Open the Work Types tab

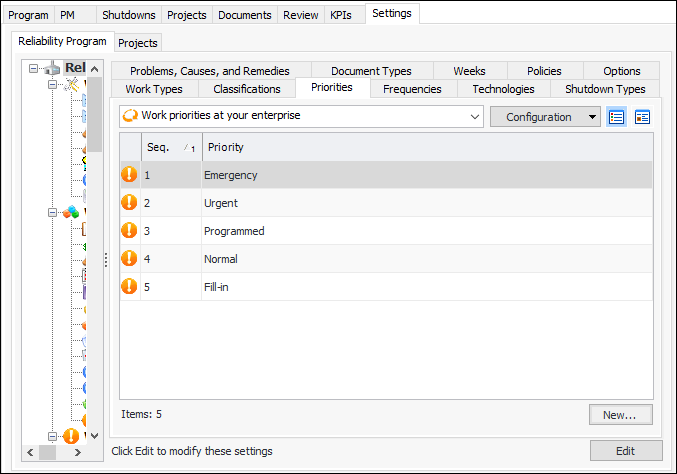click(x=154, y=89)
